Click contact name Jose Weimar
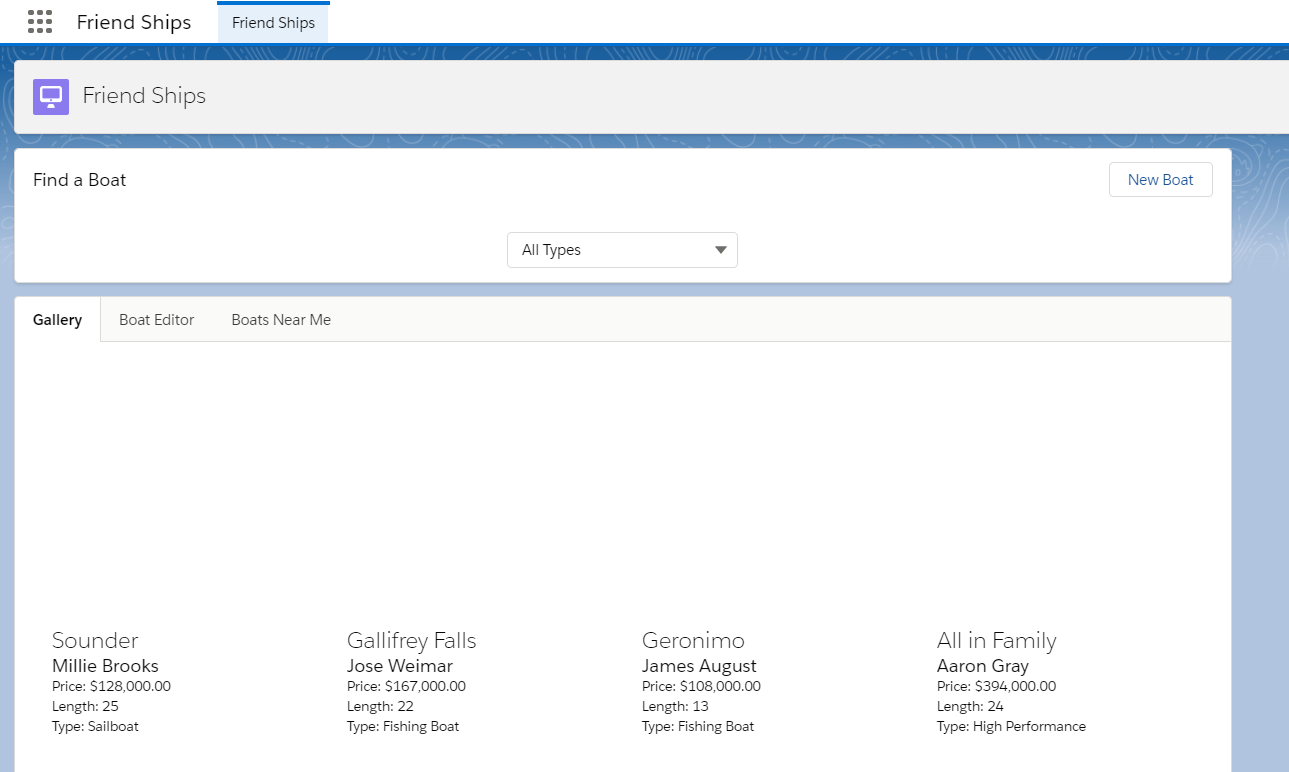Viewport: 1289px width, 772px height. coord(400,666)
